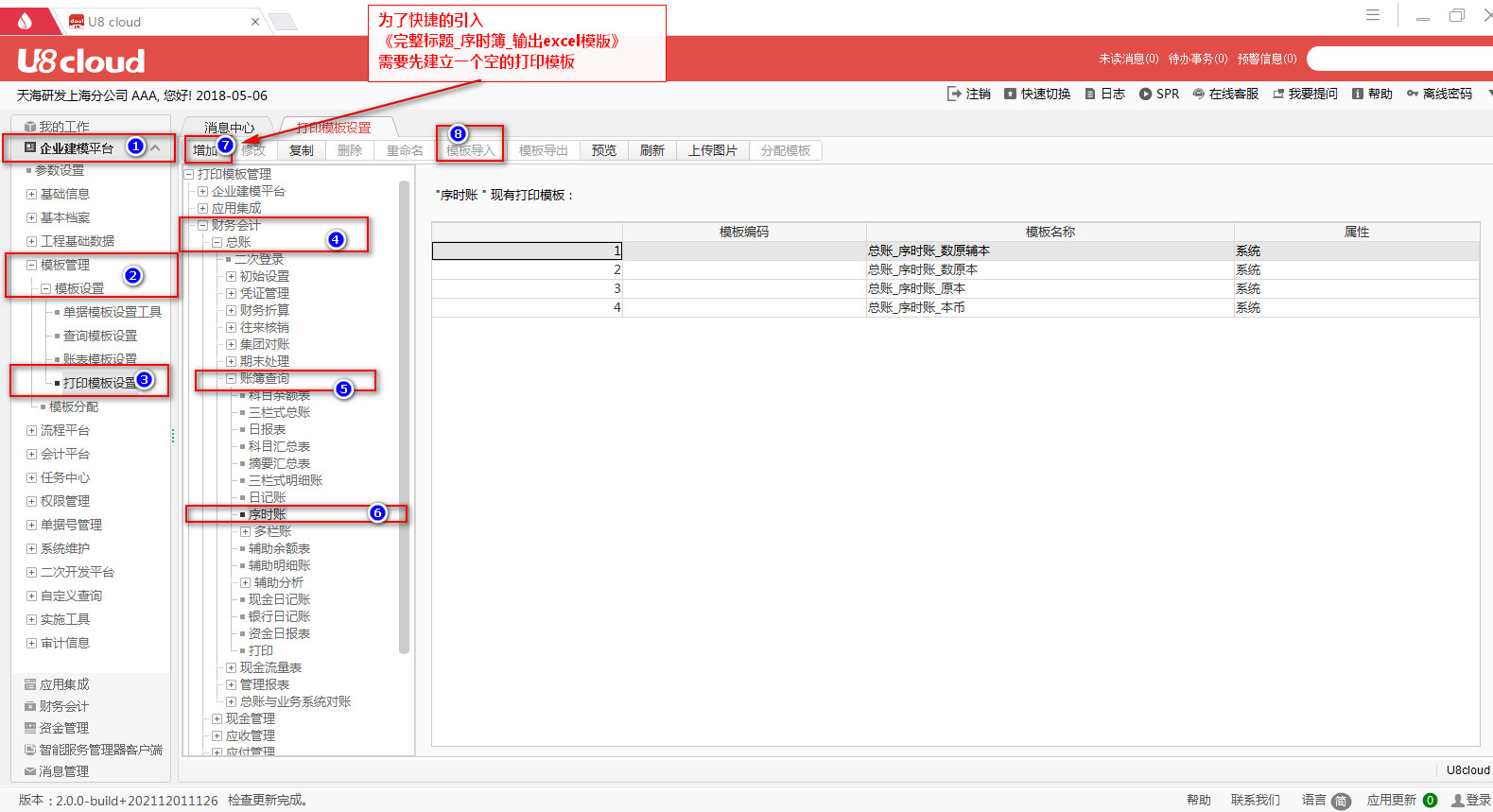Click the header search input field
The height and width of the screenshot is (812, 1493).
coord(1399,59)
